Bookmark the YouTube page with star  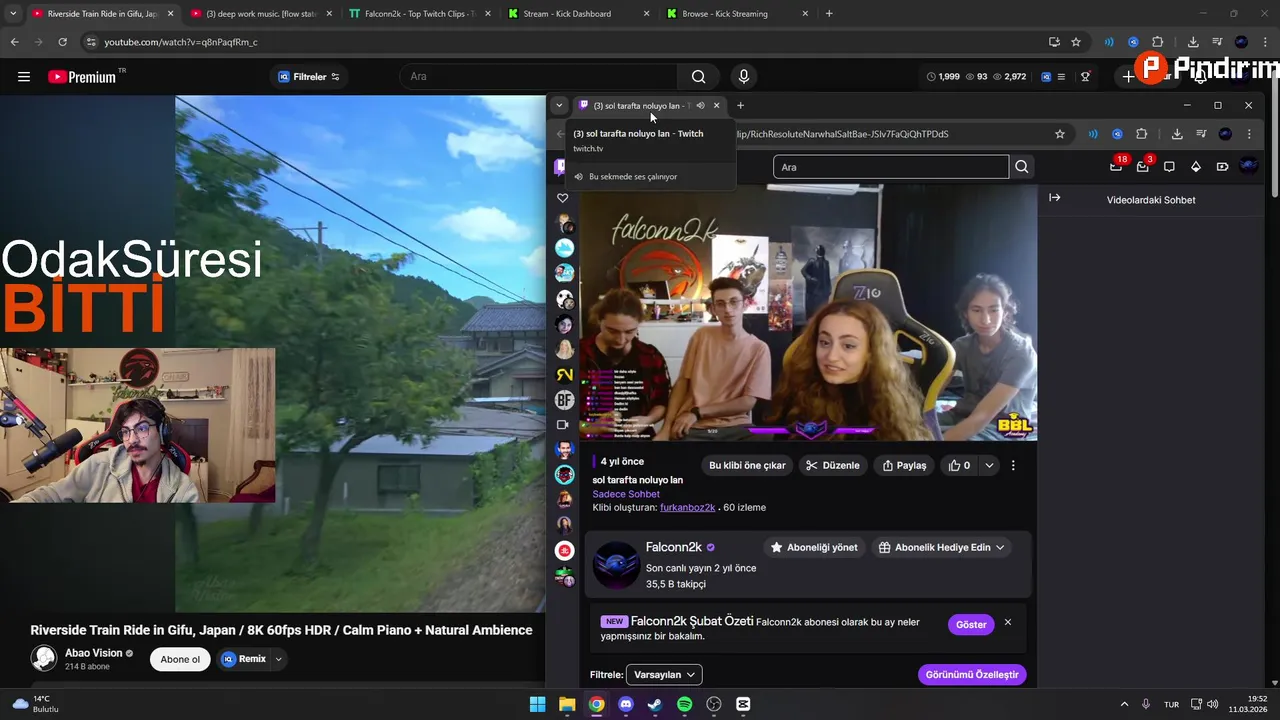(x=1076, y=42)
